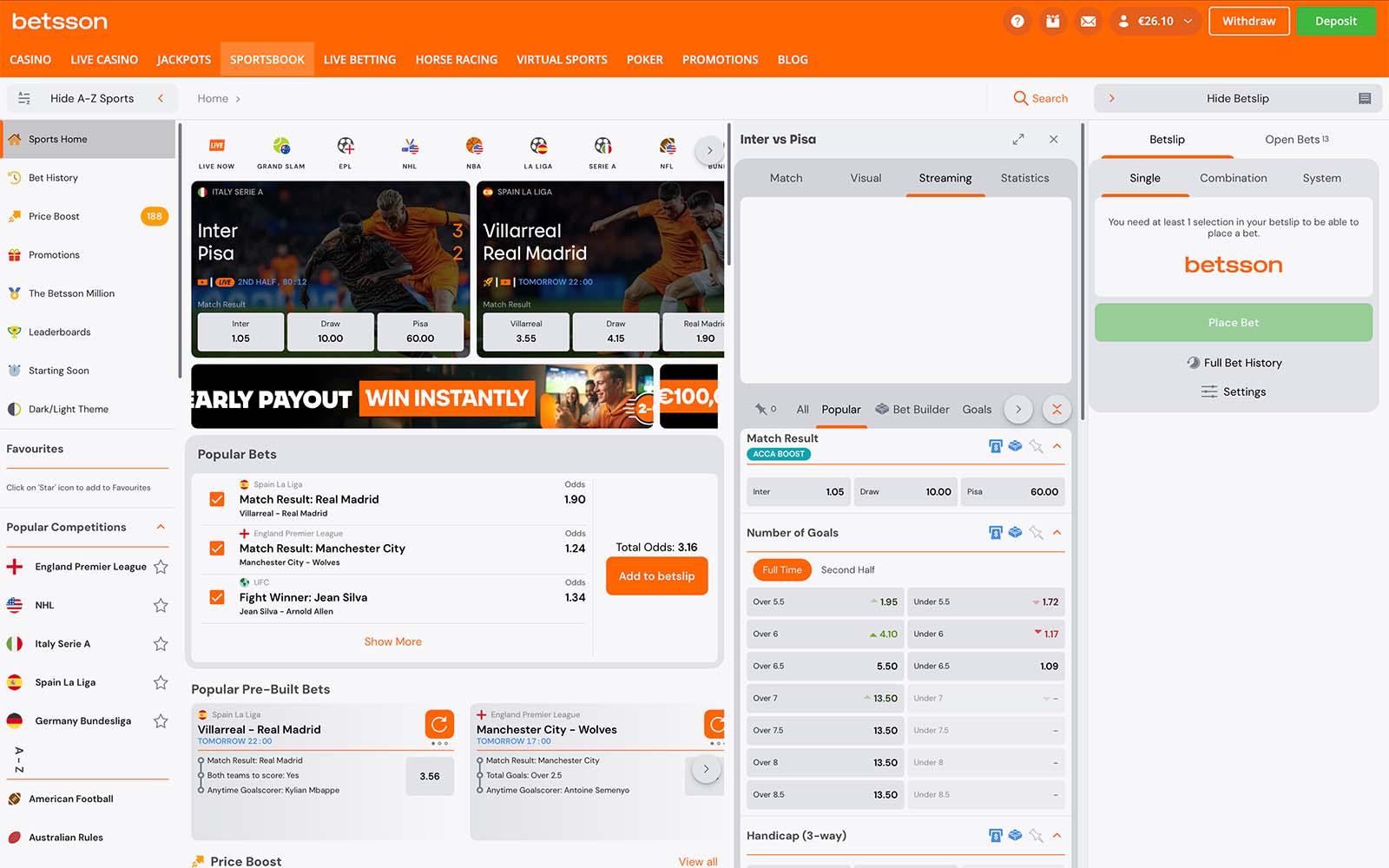Refresh the Villarreal - Real Madrid pre-built bet
The height and width of the screenshot is (868, 1389).
click(x=439, y=724)
